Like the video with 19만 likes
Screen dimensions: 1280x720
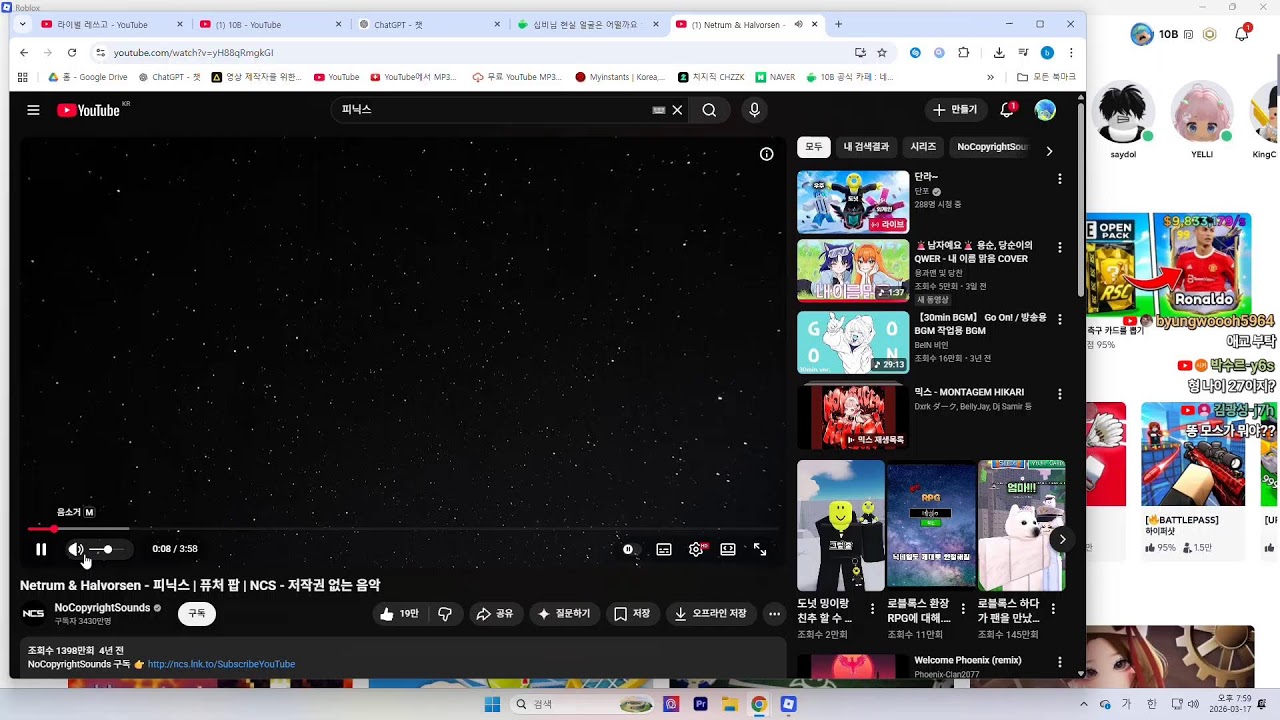[399, 614]
